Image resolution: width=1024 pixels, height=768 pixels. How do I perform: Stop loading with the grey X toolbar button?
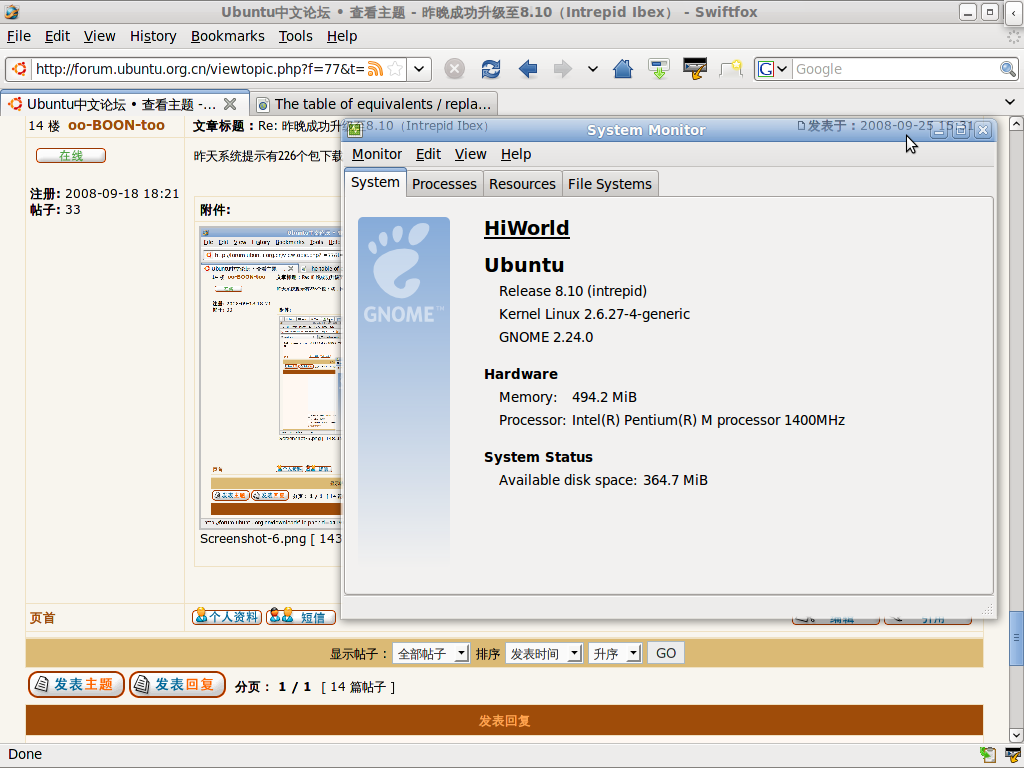(455, 69)
